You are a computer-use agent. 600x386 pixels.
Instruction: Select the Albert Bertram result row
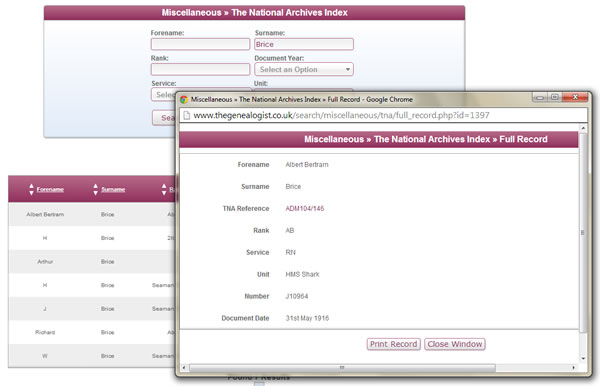point(91,214)
